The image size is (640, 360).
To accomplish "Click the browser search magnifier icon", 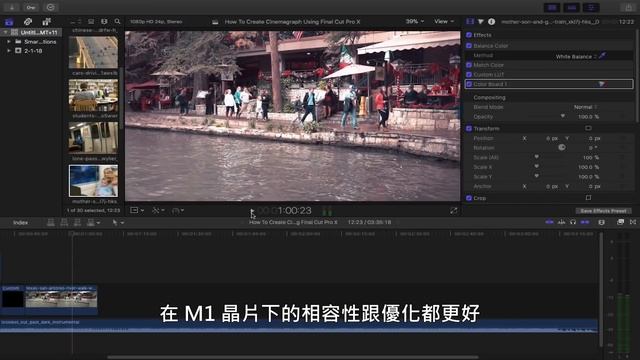I will pos(118,22).
